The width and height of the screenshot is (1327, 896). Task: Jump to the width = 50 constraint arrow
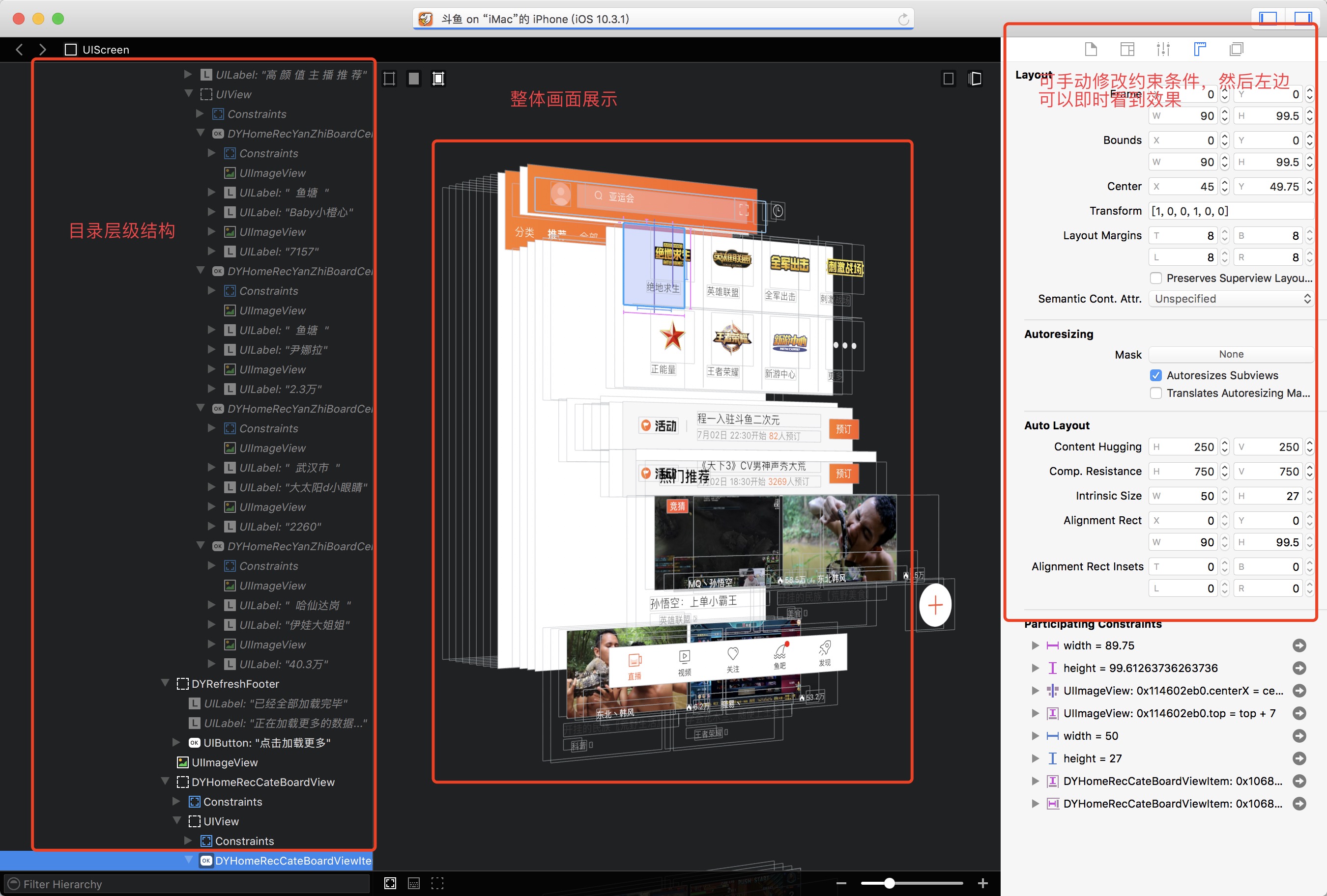(x=1299, y=736)
